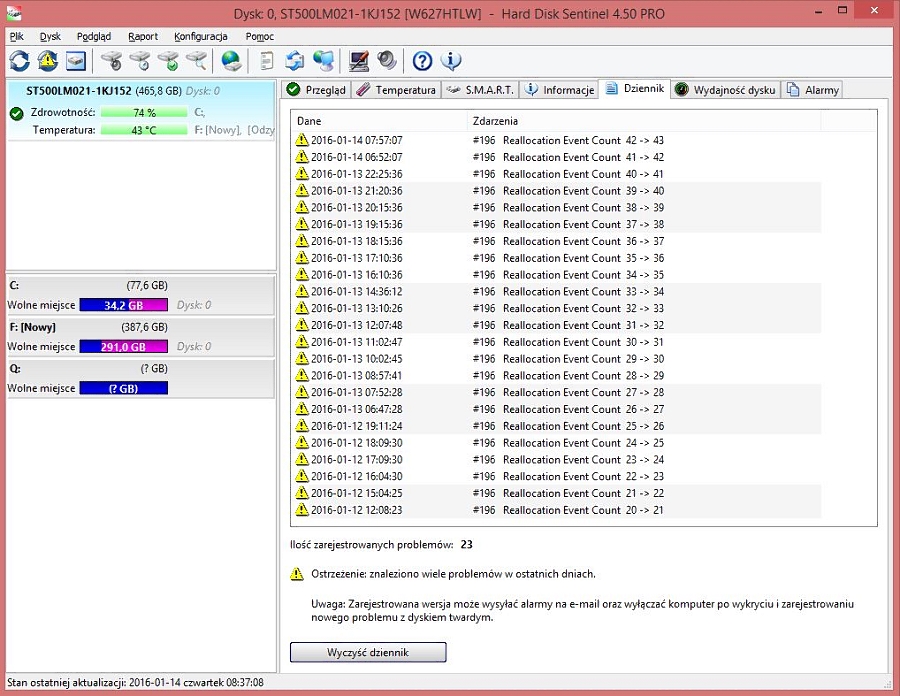Click the disk with magnifying glass icon
The width and height of the screenshot is (900, 696).
[x=196, y=61]
